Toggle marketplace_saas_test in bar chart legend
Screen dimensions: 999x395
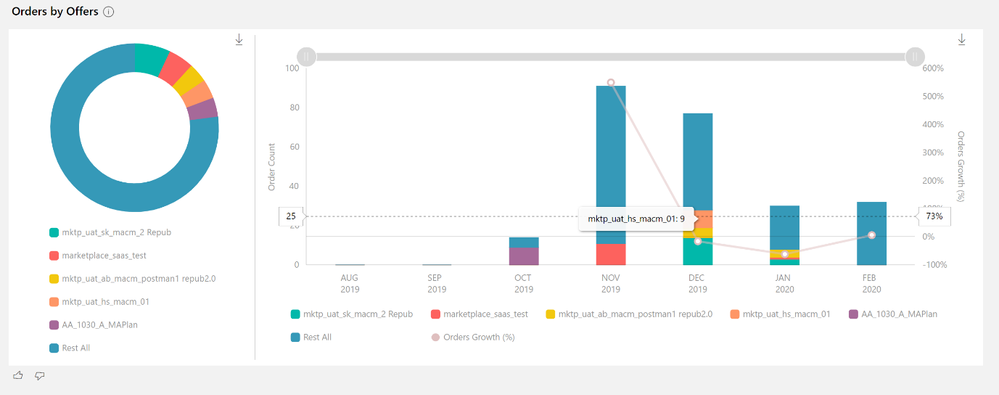coord(480,314)
